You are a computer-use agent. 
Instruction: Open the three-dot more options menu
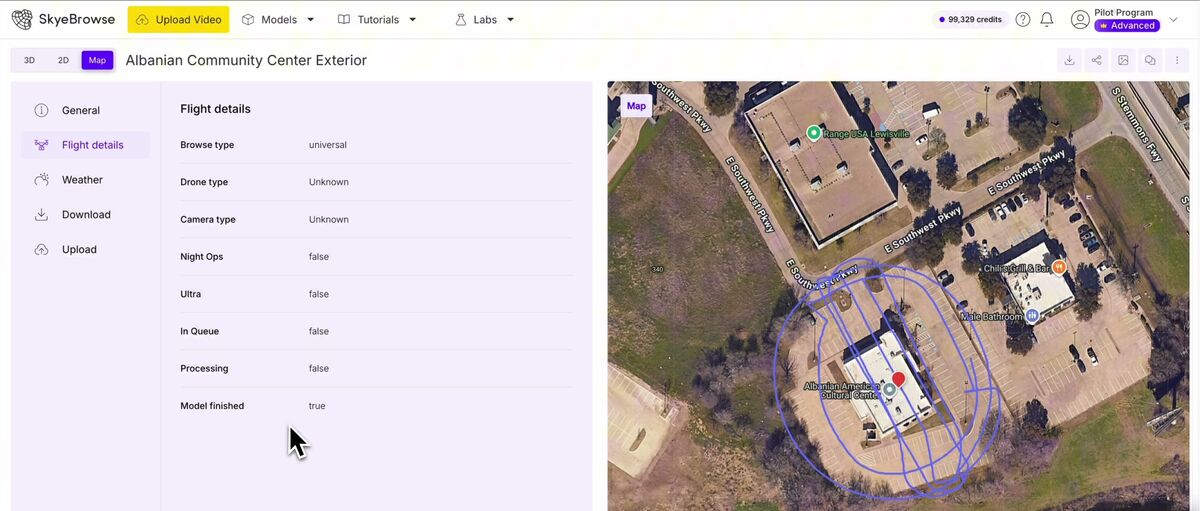[x=1177, y=60]
